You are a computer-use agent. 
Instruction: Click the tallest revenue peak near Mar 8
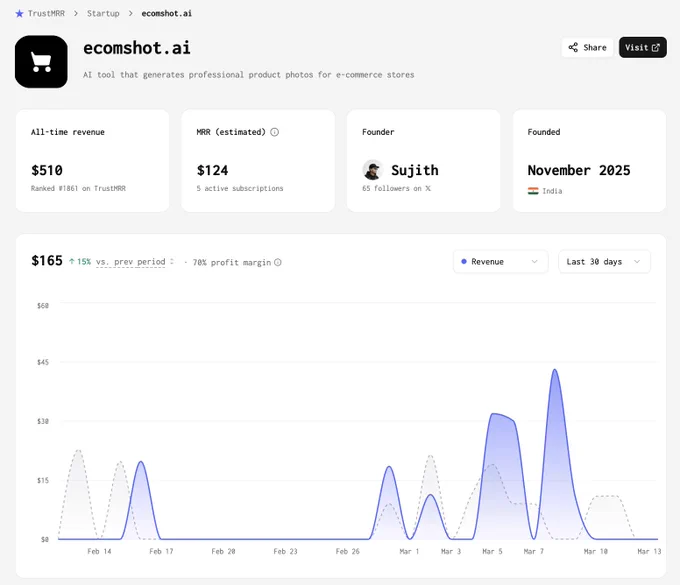(555, 370)
